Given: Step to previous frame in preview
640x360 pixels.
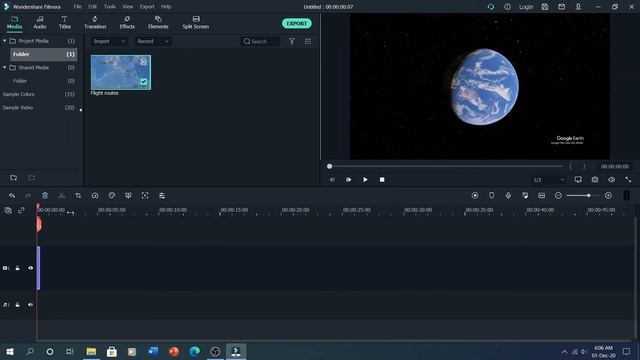Looking at the screenshot, I should pyautogui.click(x=332, y=180).
